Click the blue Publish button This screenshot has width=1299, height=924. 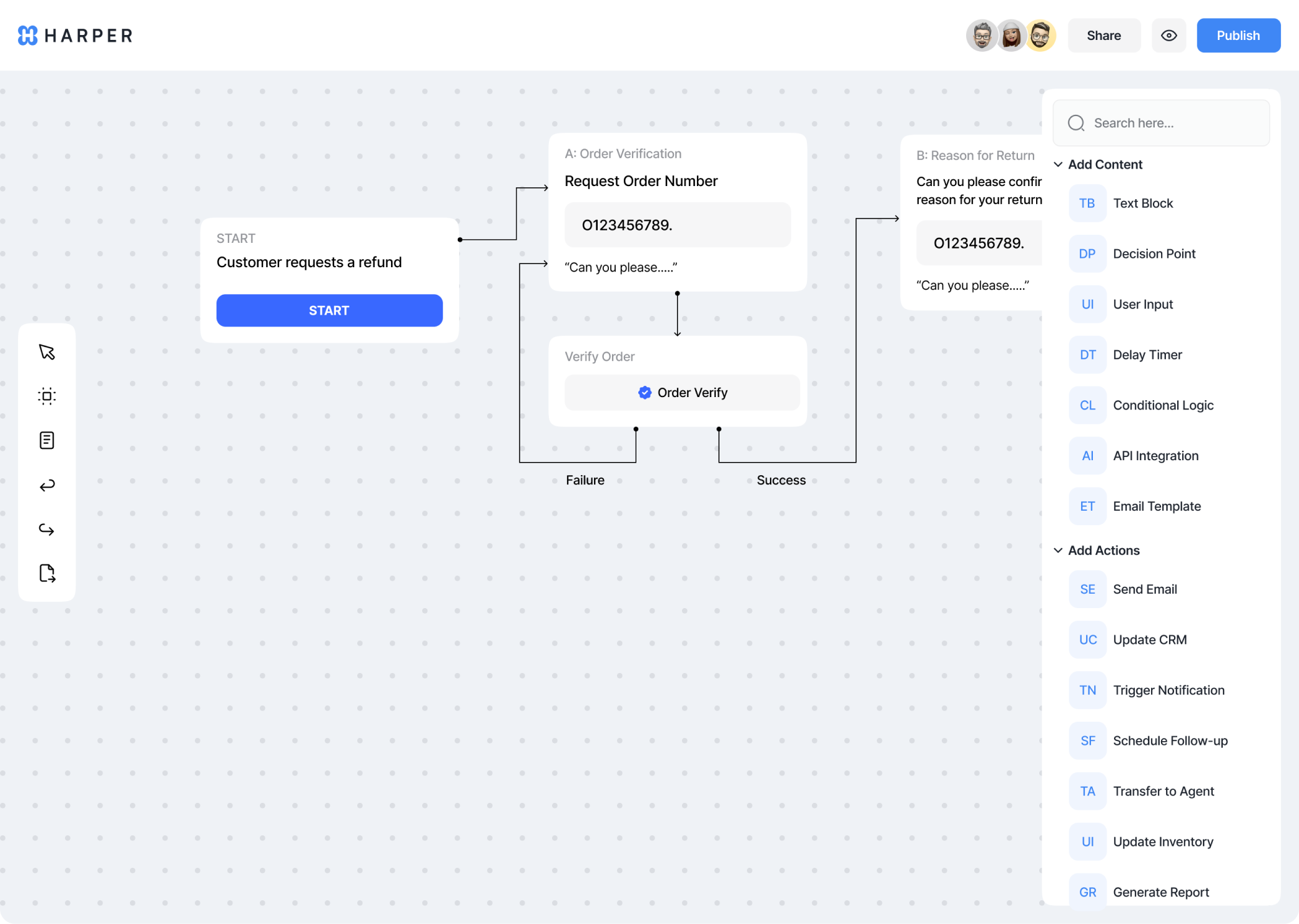pyautogui.click(x=1238, y=36)
